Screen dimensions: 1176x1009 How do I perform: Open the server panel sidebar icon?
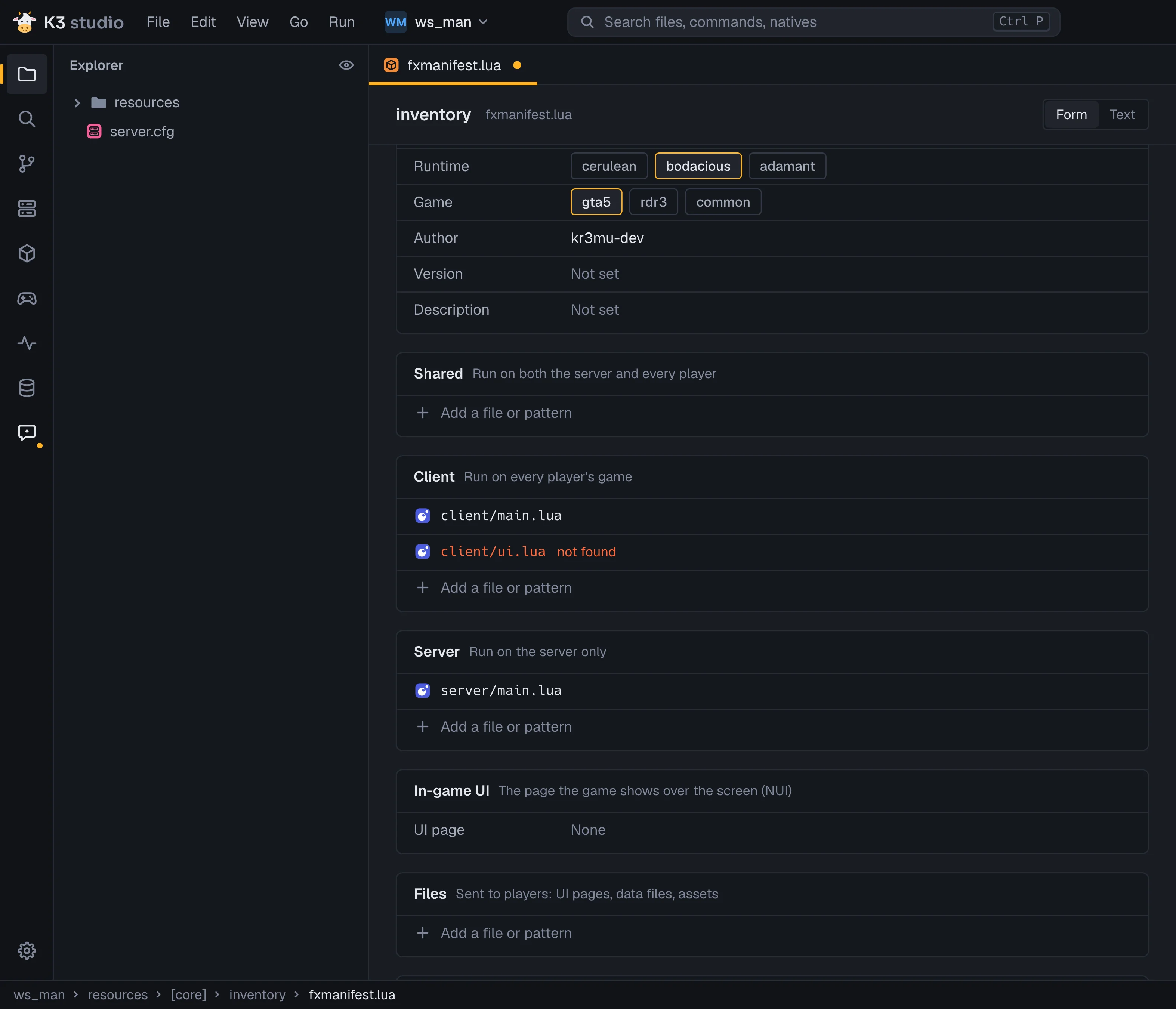[27, 208]
